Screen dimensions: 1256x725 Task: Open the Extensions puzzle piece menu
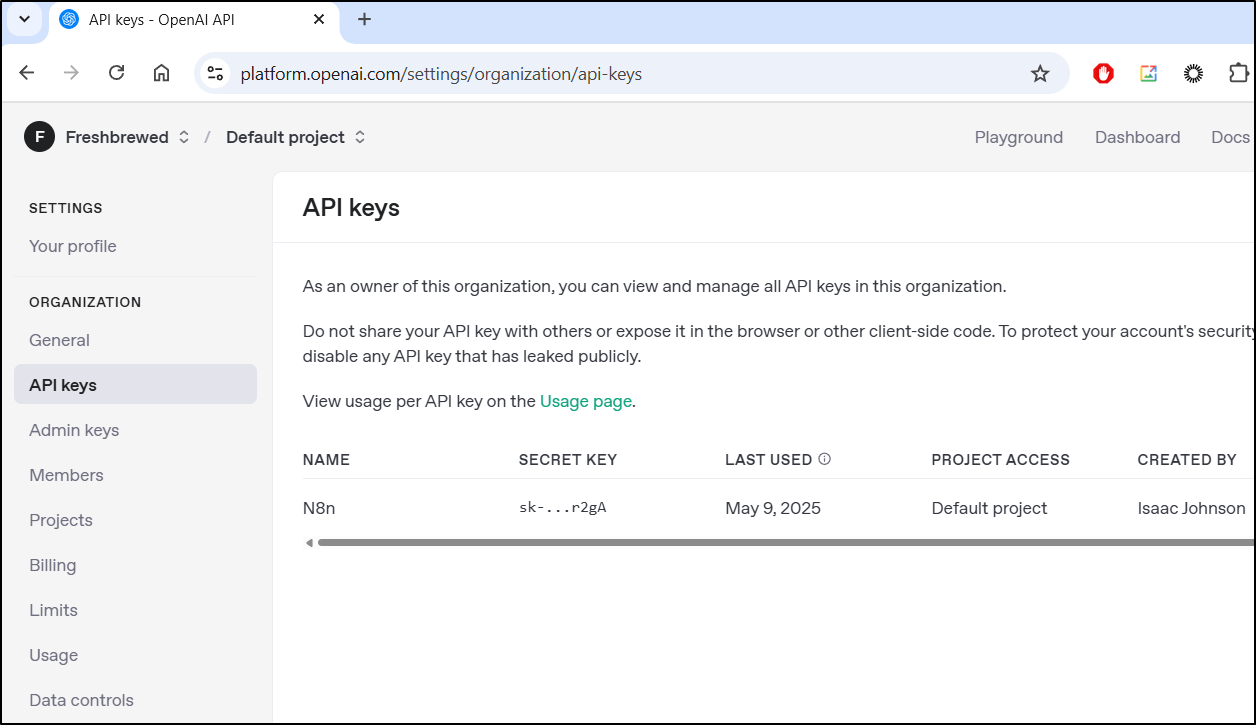[x=1238, y=73]
